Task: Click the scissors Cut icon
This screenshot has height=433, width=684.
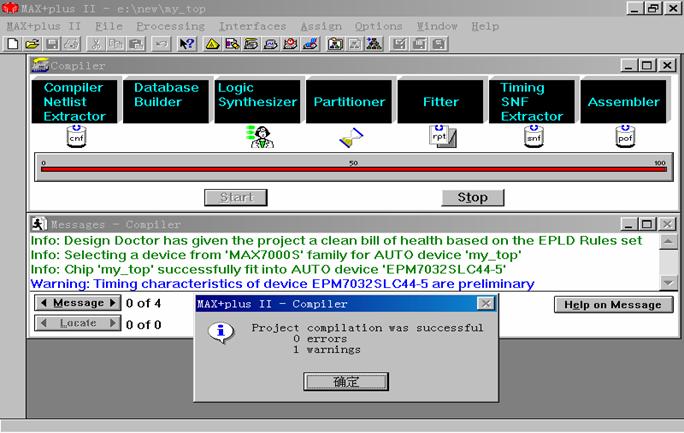Action: [x=96, y=44]
